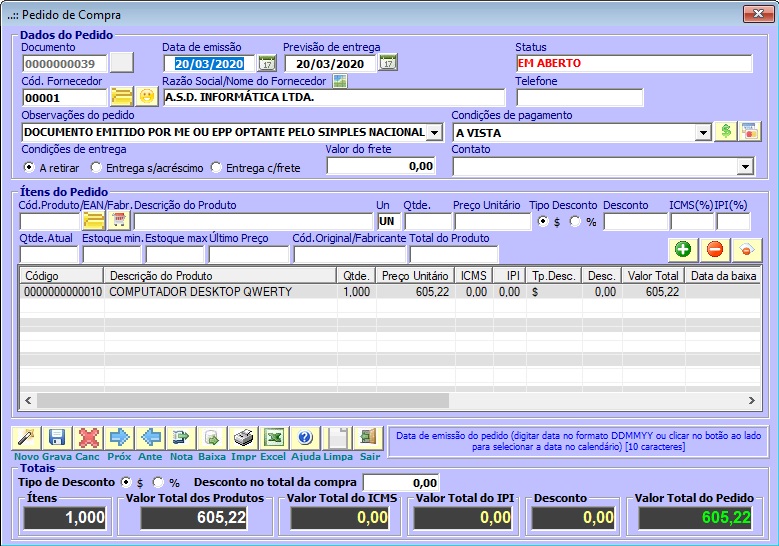Viewport: 779px width, 546px height.
Task: Click Descrição do Produto column header
Action: click(x=220, y=276)
